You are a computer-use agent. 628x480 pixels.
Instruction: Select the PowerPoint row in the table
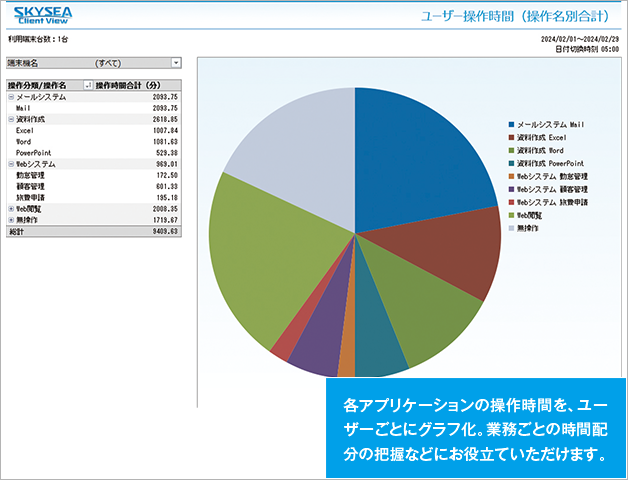[x=94, y=153]
